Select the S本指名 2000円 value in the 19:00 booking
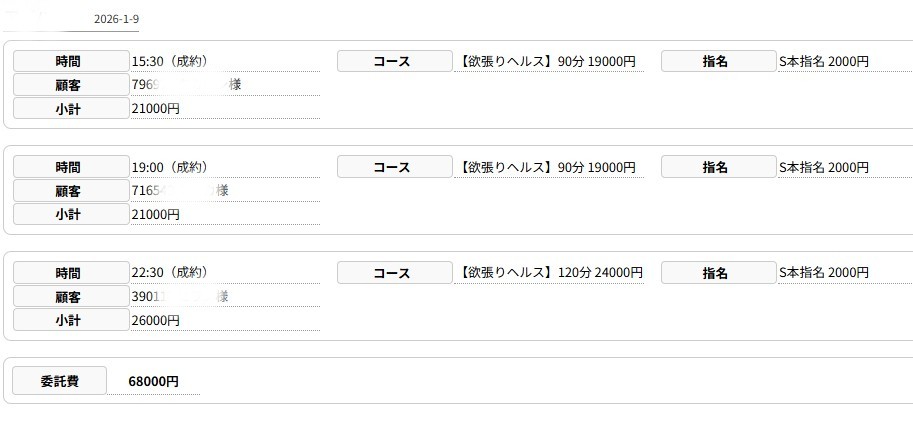 pos(823,168)
